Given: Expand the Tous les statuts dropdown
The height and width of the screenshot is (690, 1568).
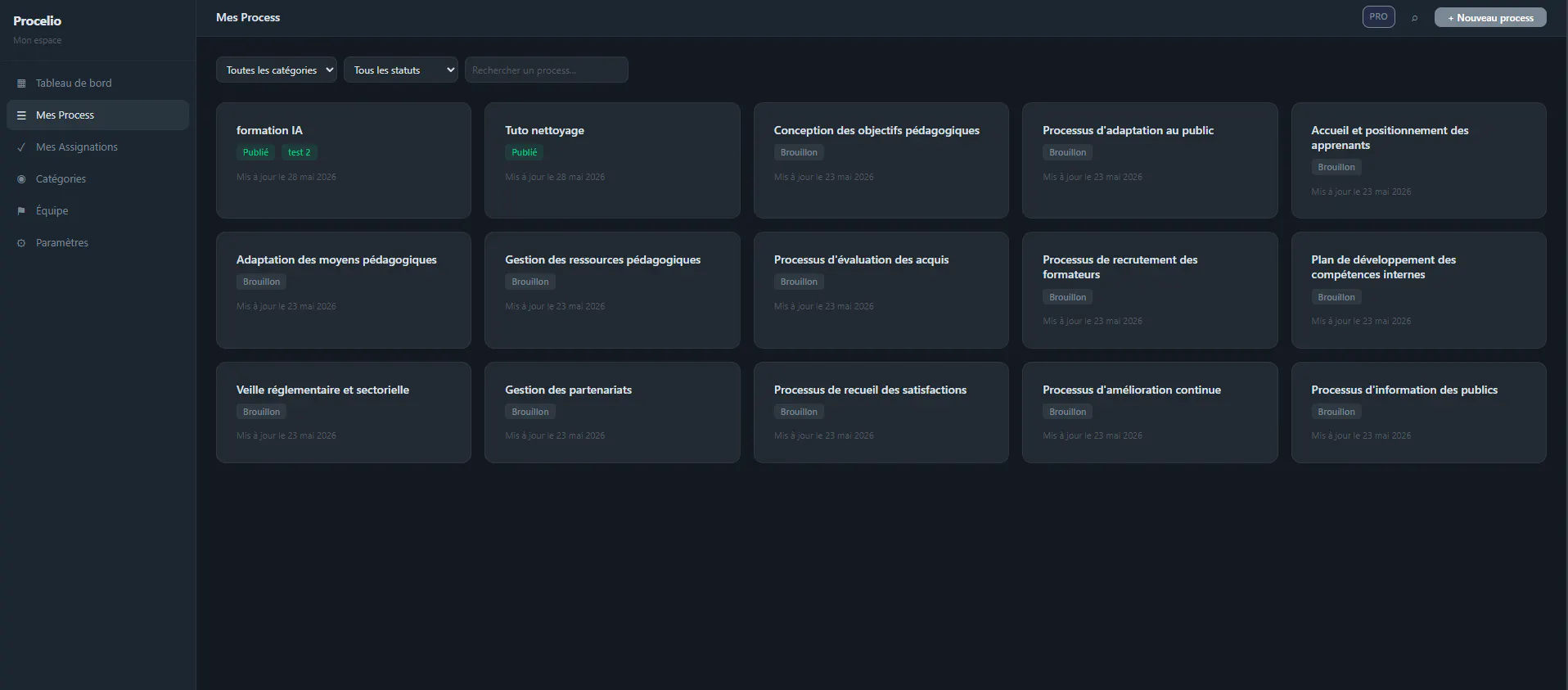Looking at the screenshot, I should tap(401, 70).
